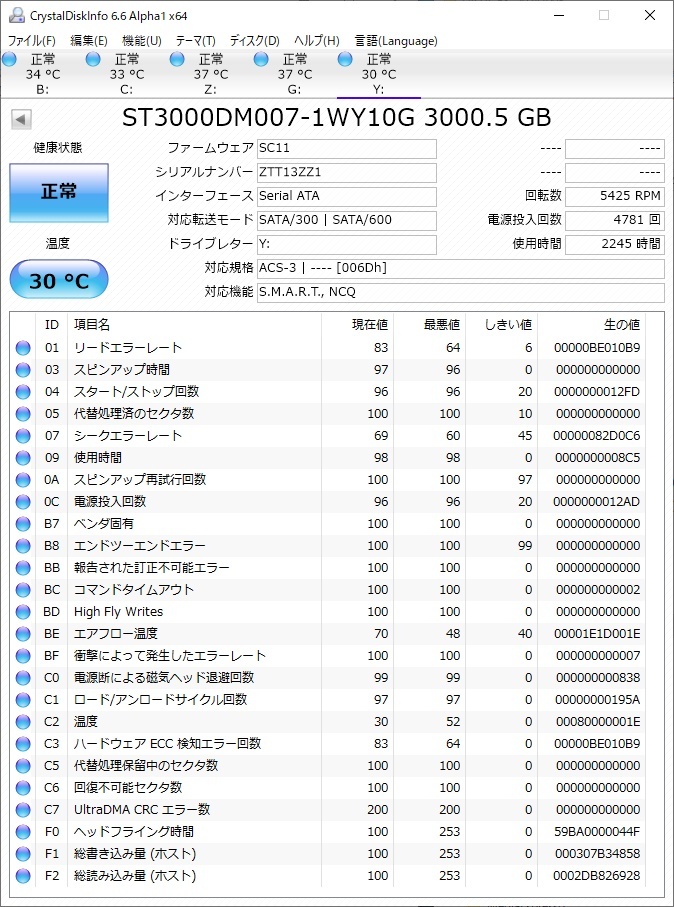The height and width of the screenshot is (907, 674).
Task: Click status orb for ID BE エアフロー温度
Action: click(23, 633)
